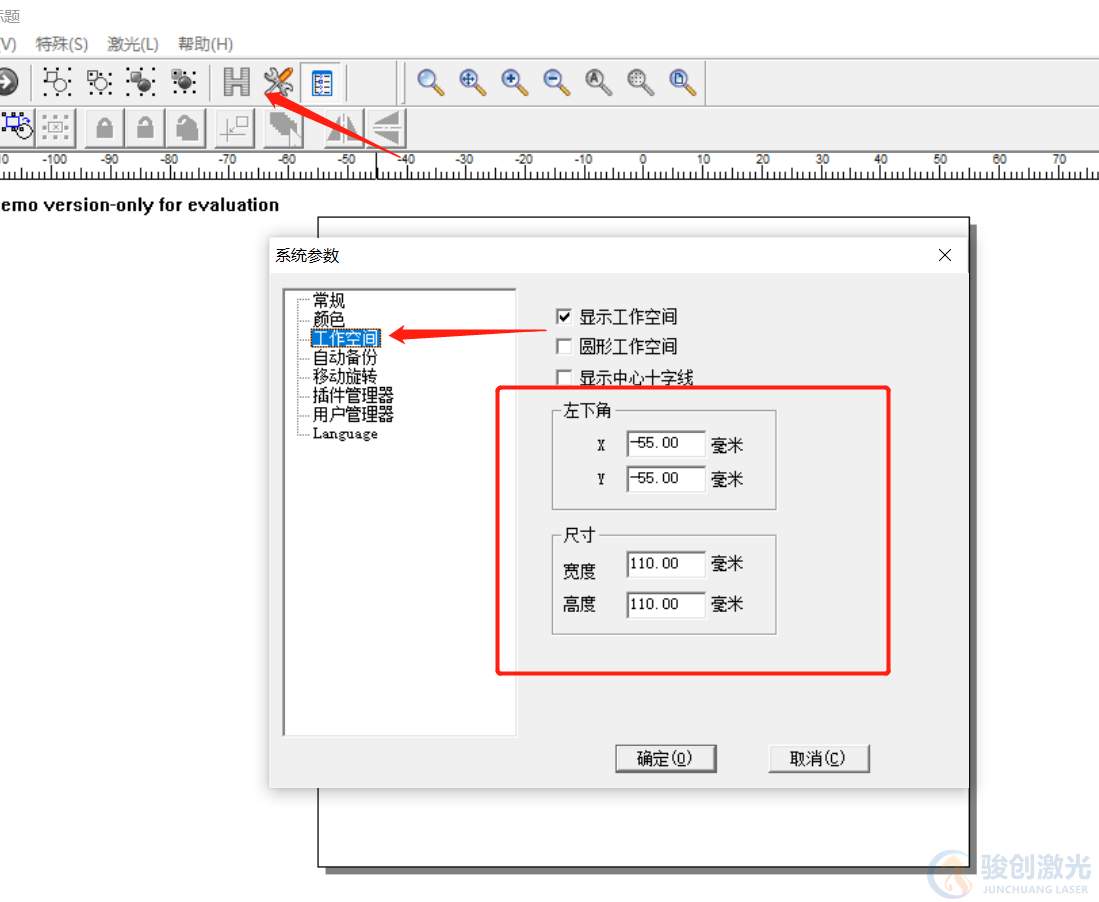Click the outlined square-and-circle selection icon
This screenshot has height=902, width=1099.
pyautogui.click(x=57, y=82)
